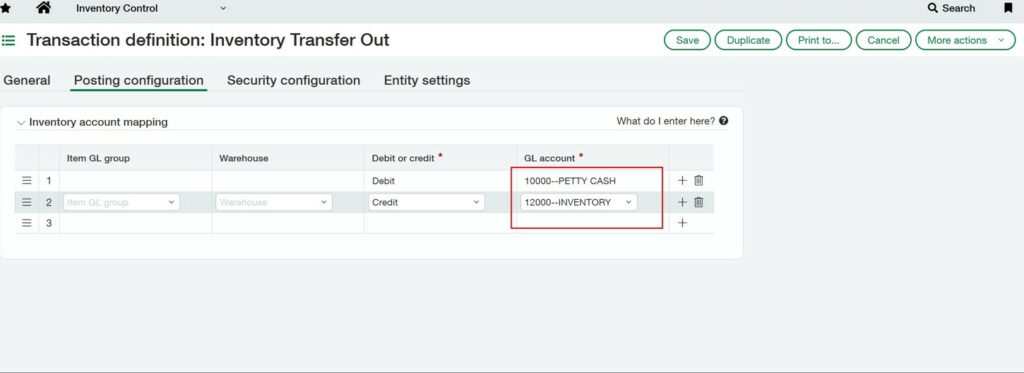This screenshot has width=1024, height=373.
Task: Click the home icon in top bar
Action: (x=43, y=8)
